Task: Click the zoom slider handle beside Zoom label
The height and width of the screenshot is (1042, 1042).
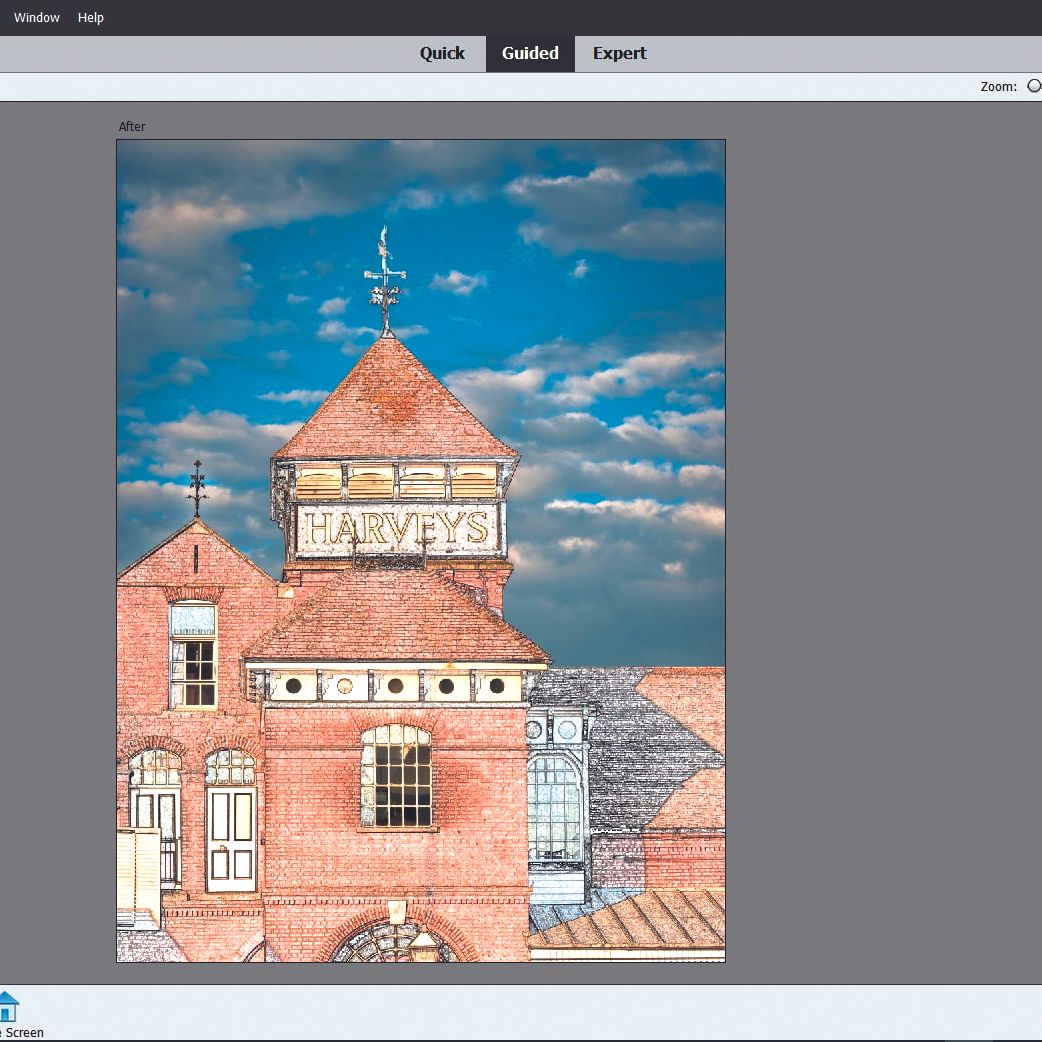Action: tap(1035, 86)
